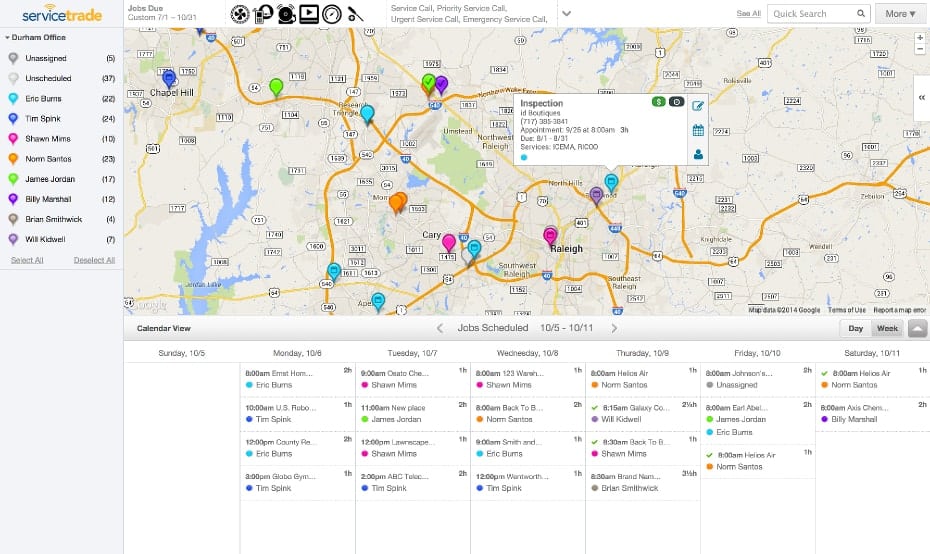Screen dimensions: 930x554
Task: Click the Quick Search field
Action: tap(812, 14)
